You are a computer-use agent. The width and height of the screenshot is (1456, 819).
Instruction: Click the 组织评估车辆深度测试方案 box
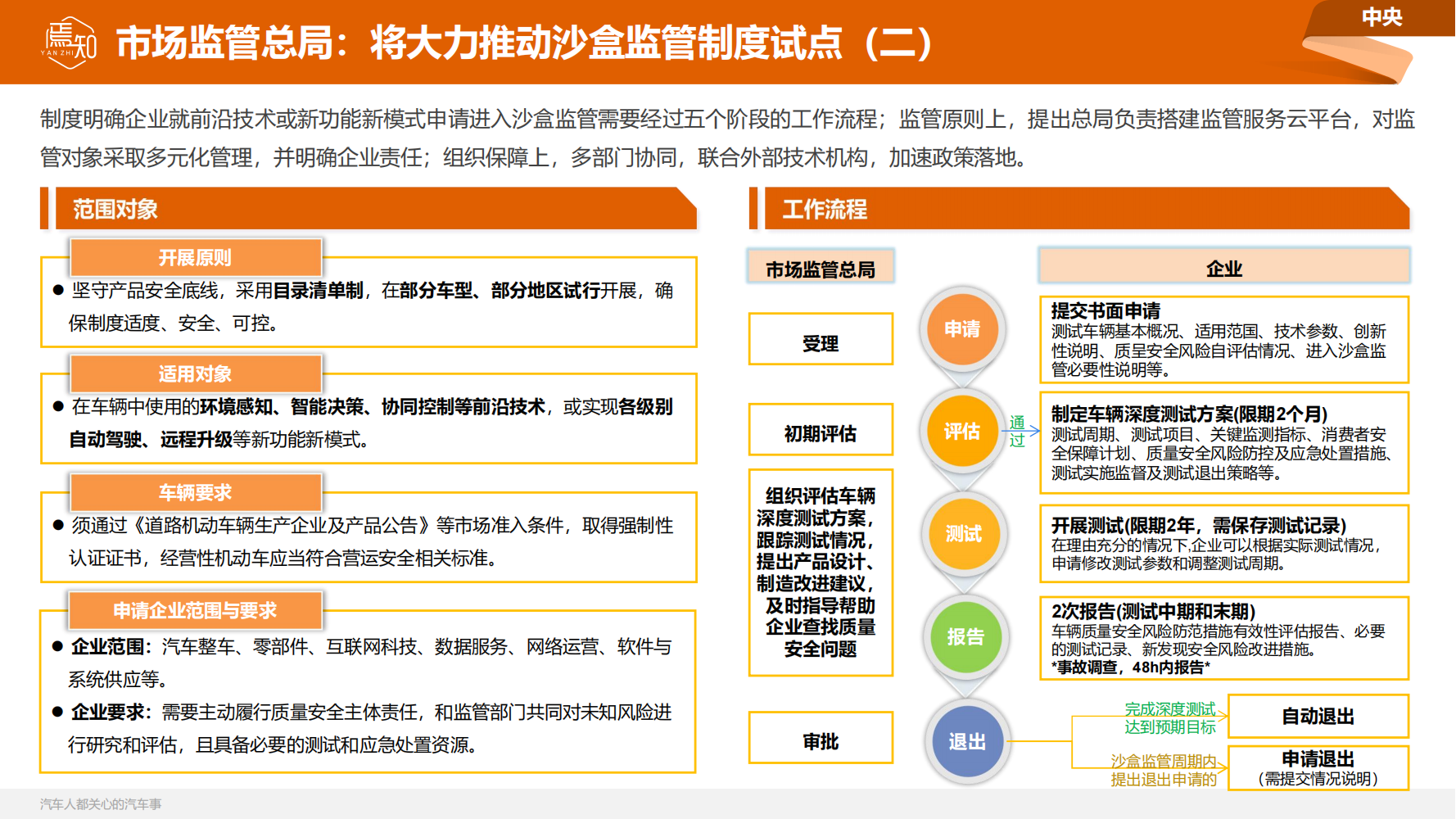(x=821, y=572)
